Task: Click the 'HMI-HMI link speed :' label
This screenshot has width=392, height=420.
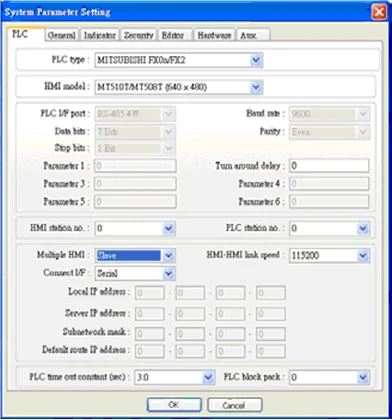Action: [x=246, y=255]
